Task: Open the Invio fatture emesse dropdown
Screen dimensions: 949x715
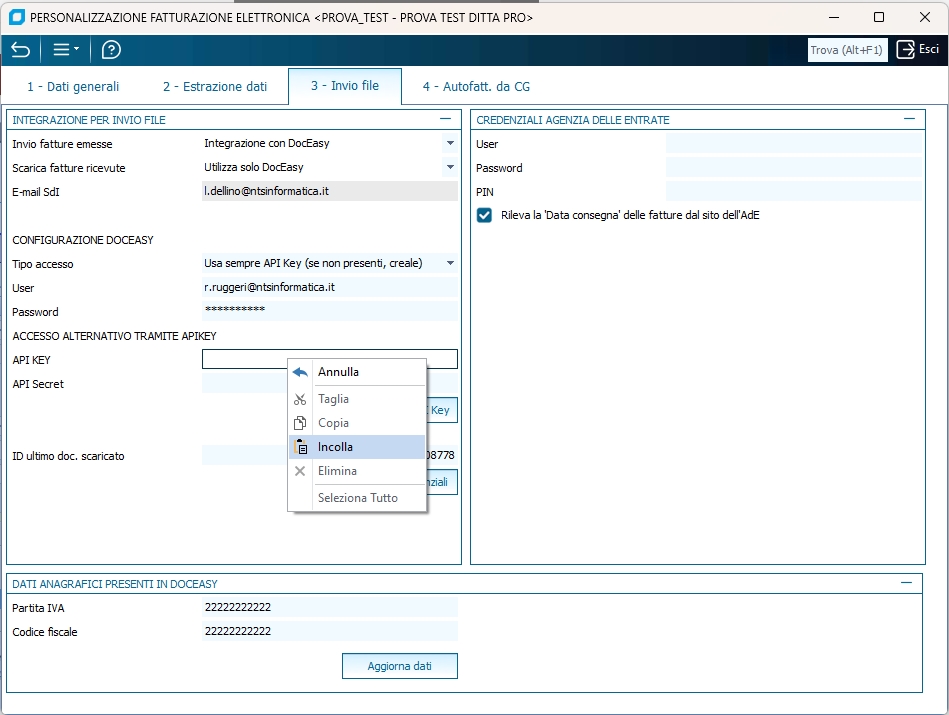Action: click(450, 143)
